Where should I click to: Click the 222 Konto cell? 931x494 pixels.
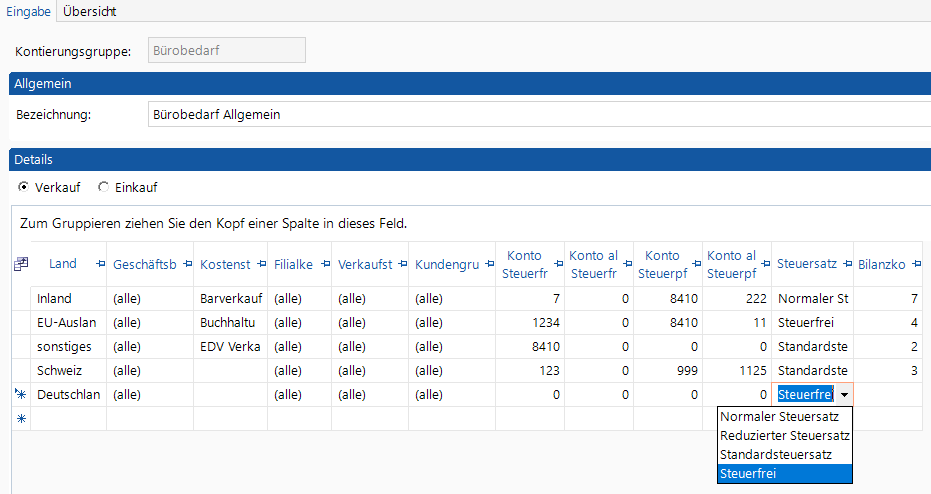pos(737,299)
